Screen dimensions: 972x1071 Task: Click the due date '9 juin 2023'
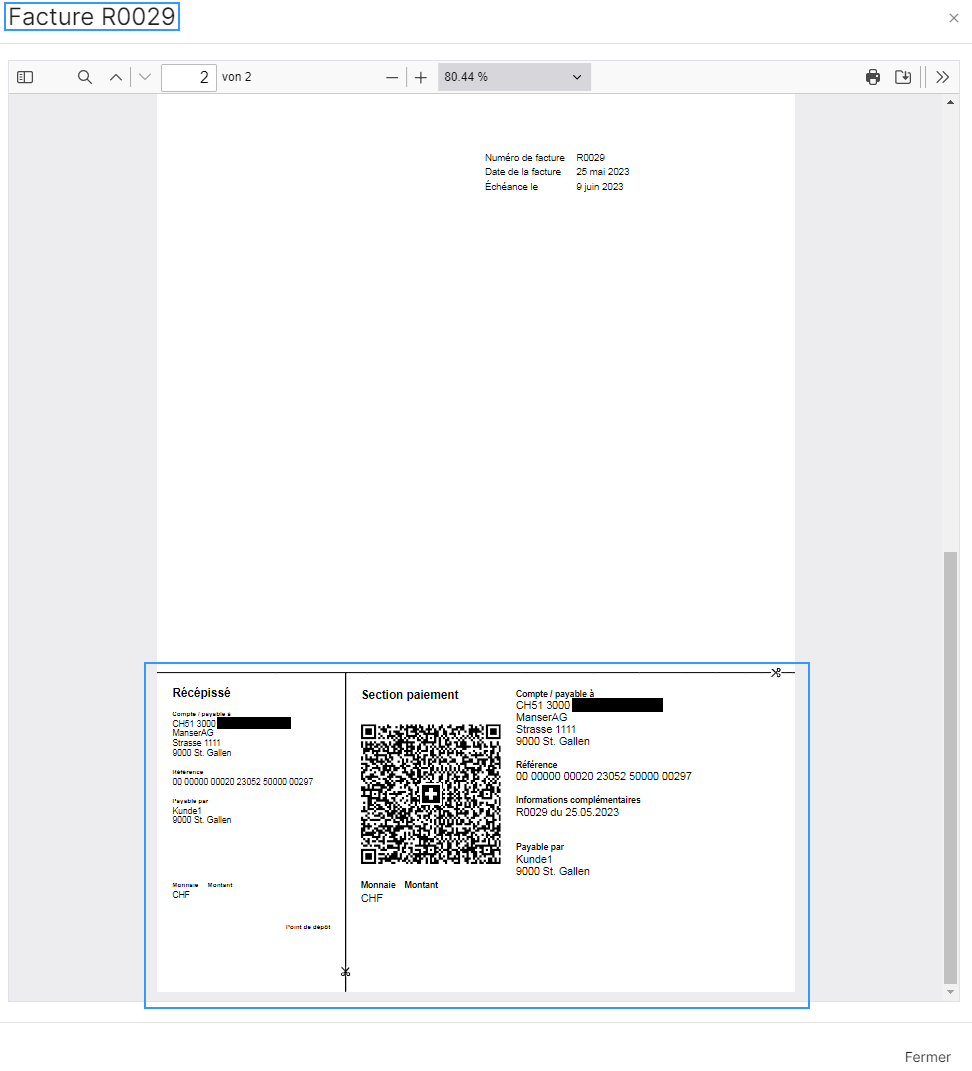click(600, 186)
